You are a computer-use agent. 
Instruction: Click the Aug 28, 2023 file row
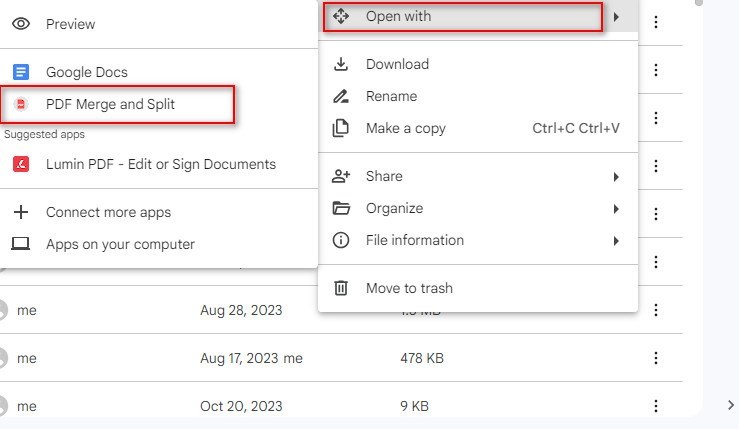point(240,310)
